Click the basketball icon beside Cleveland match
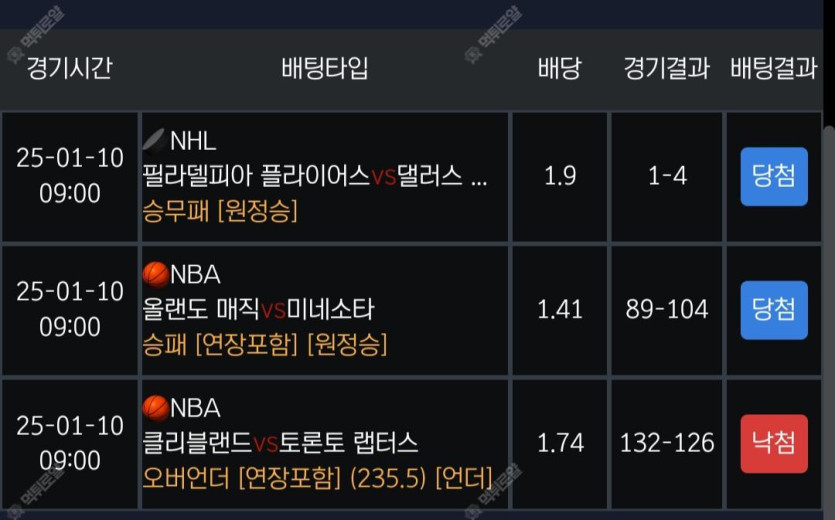Screen dimensions: 835x520 [155, 408]
